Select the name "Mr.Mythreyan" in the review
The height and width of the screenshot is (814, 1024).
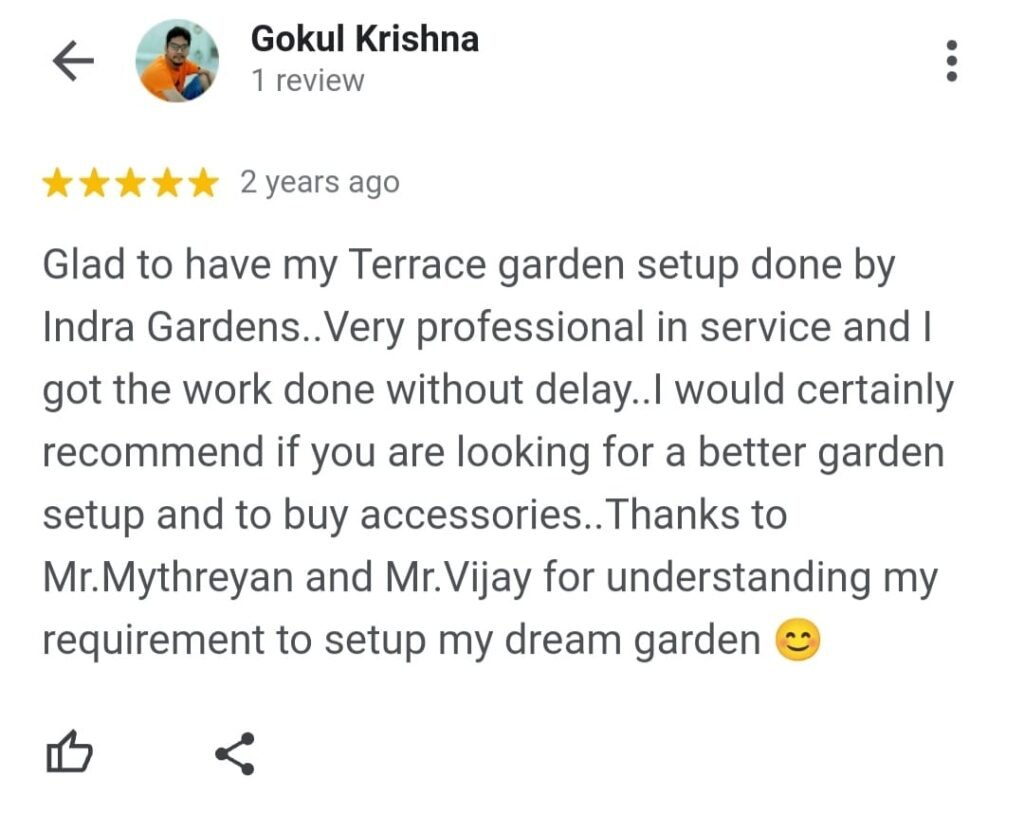[168, 579]
